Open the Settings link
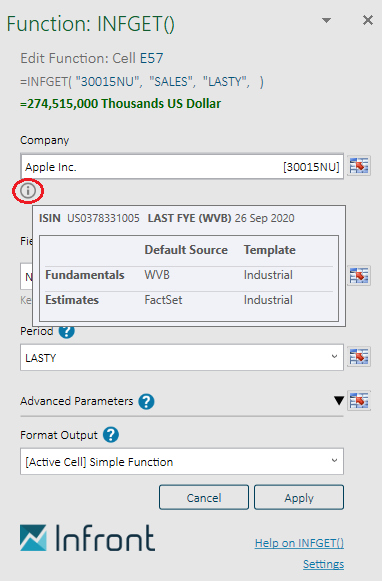 point(323,564)
